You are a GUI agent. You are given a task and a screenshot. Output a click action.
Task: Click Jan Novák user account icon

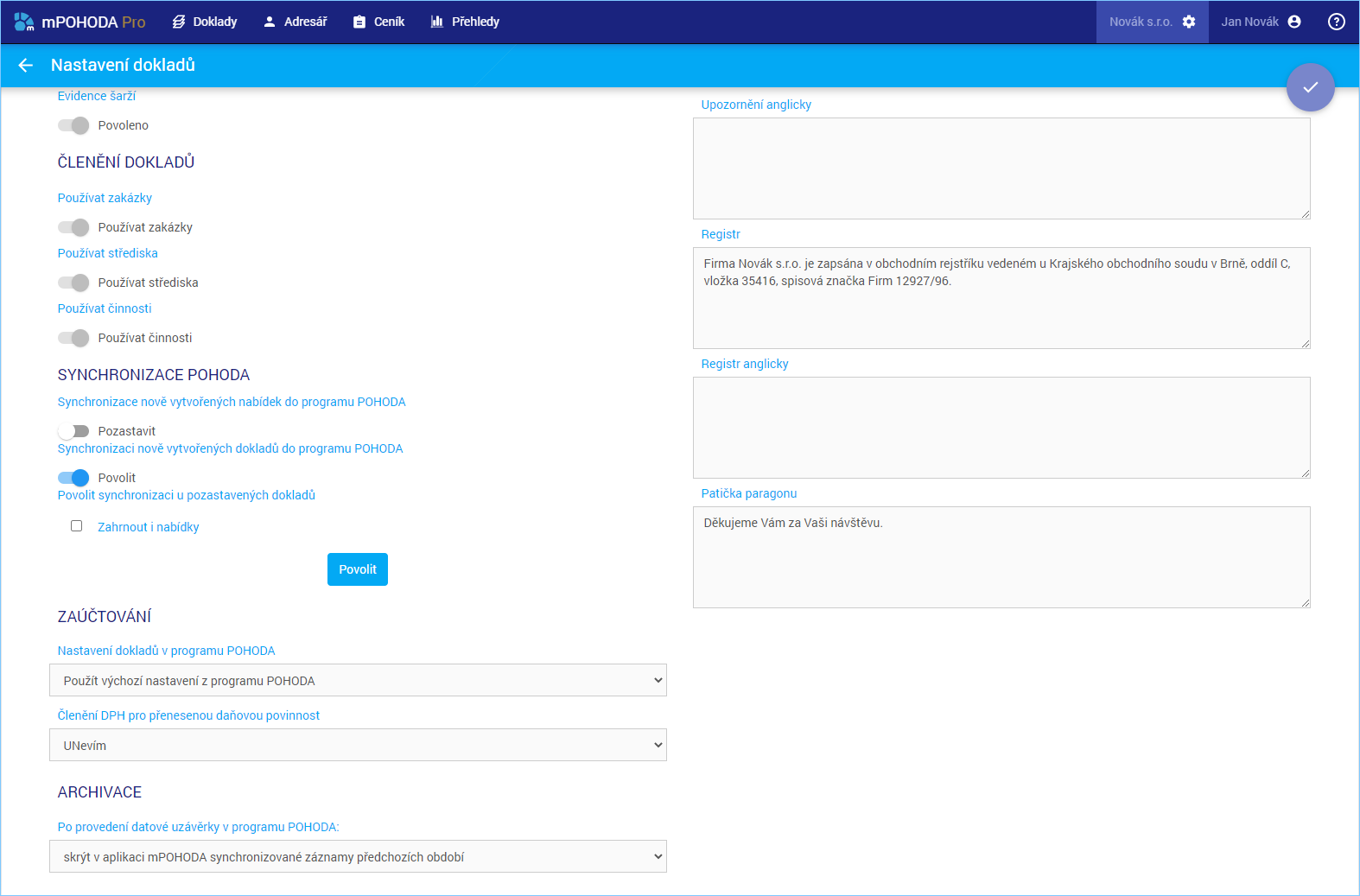pos(1294,22)
